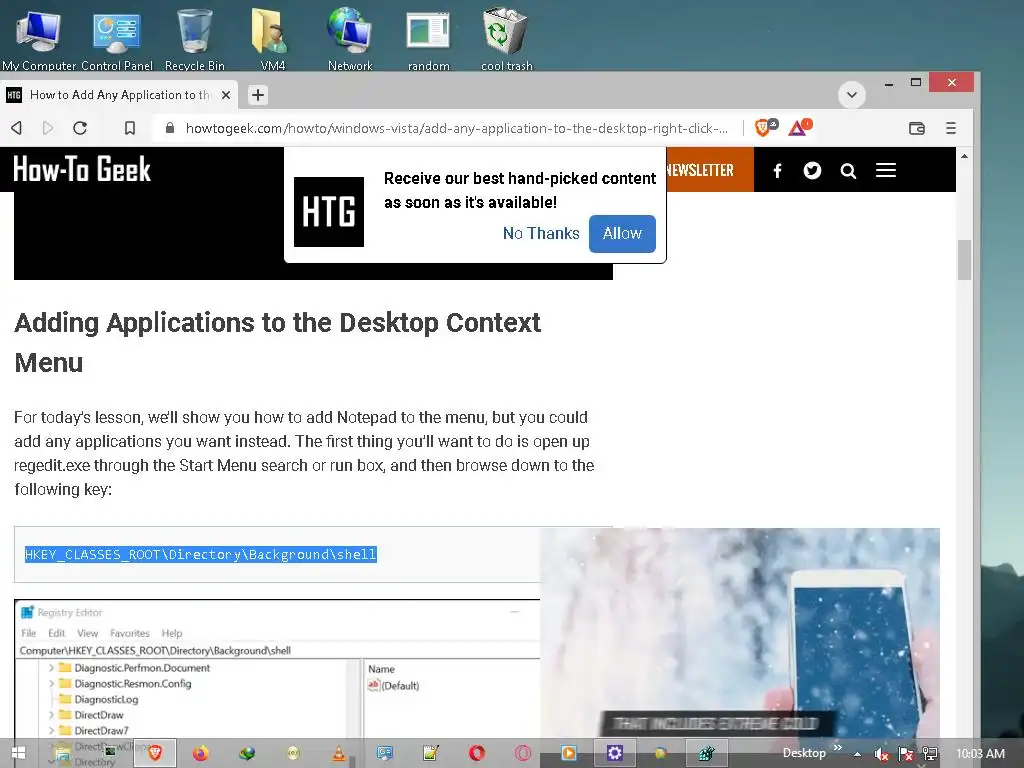Click the lock icon in address bar

point(170,128)
